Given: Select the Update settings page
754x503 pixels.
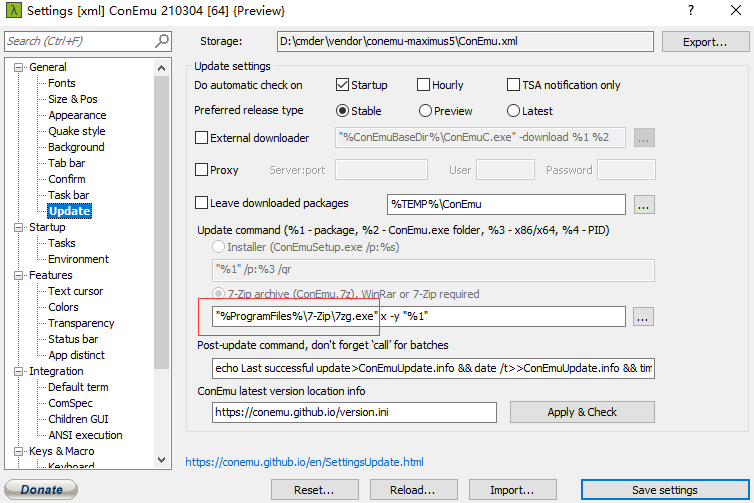Looking at the screenshot, I should coord(69,211).
